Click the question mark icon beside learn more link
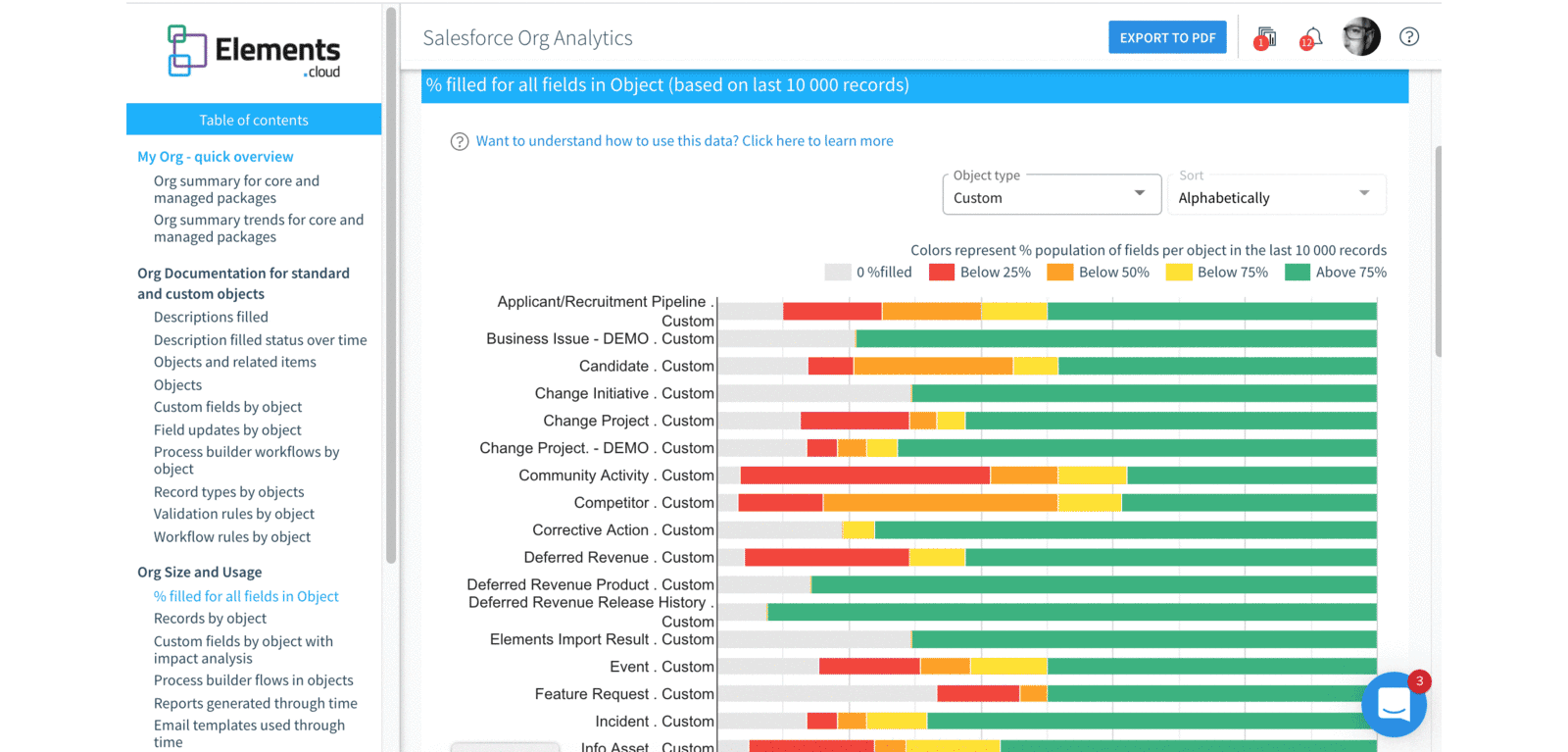 [x=460, y=141]
